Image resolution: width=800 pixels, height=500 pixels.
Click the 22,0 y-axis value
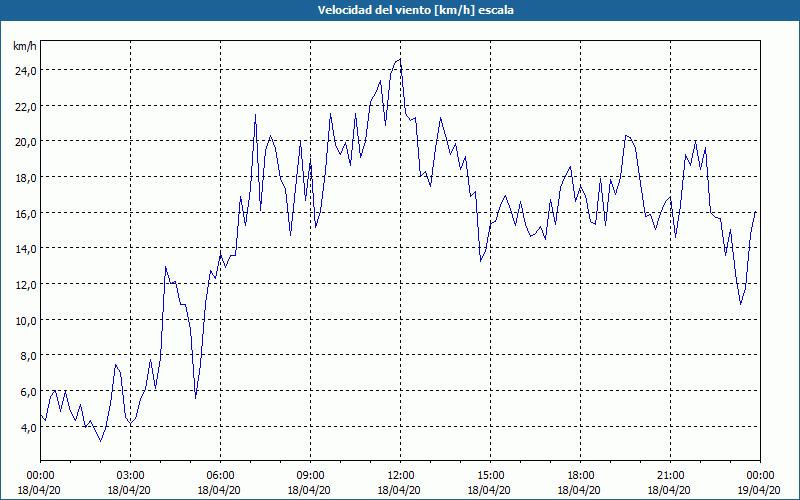coord(24,107)
